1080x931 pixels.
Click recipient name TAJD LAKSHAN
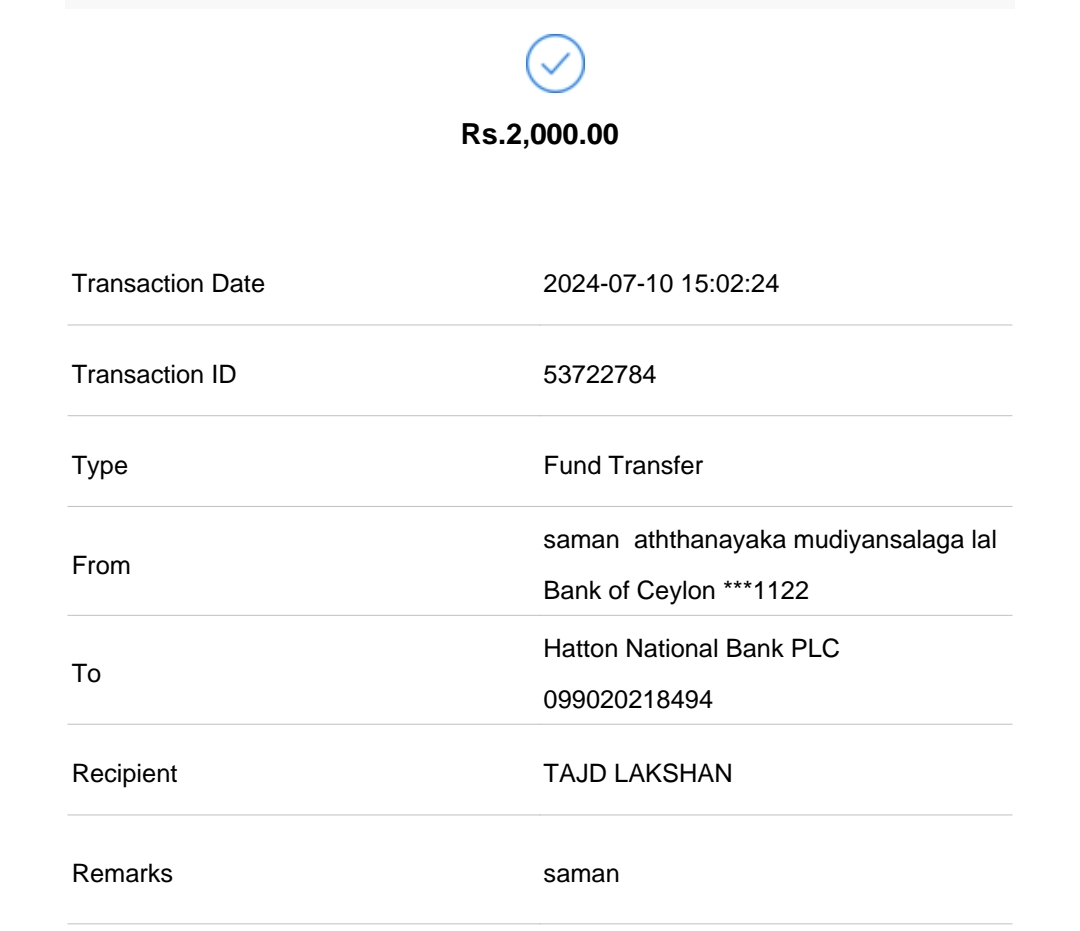637,774
